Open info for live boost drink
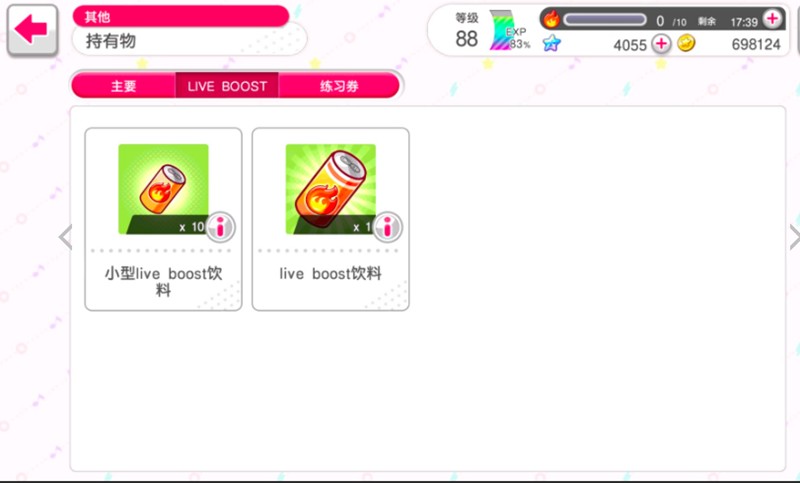Image resolution: width=800 pixels, height=483 pixels. [x=388, y=227]
